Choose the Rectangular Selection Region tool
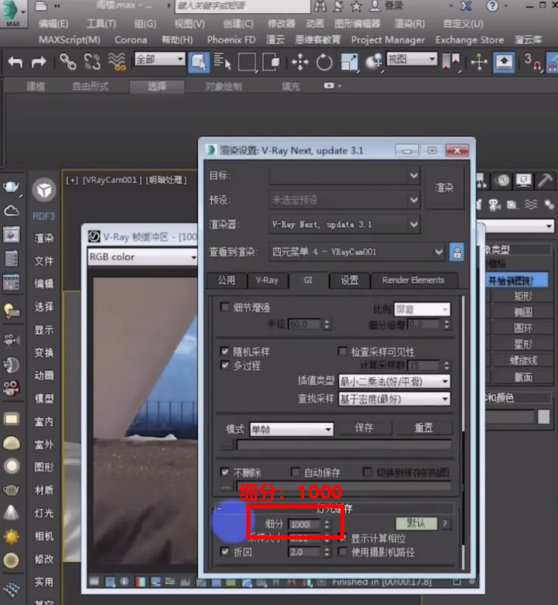 (x=247, y=62)
